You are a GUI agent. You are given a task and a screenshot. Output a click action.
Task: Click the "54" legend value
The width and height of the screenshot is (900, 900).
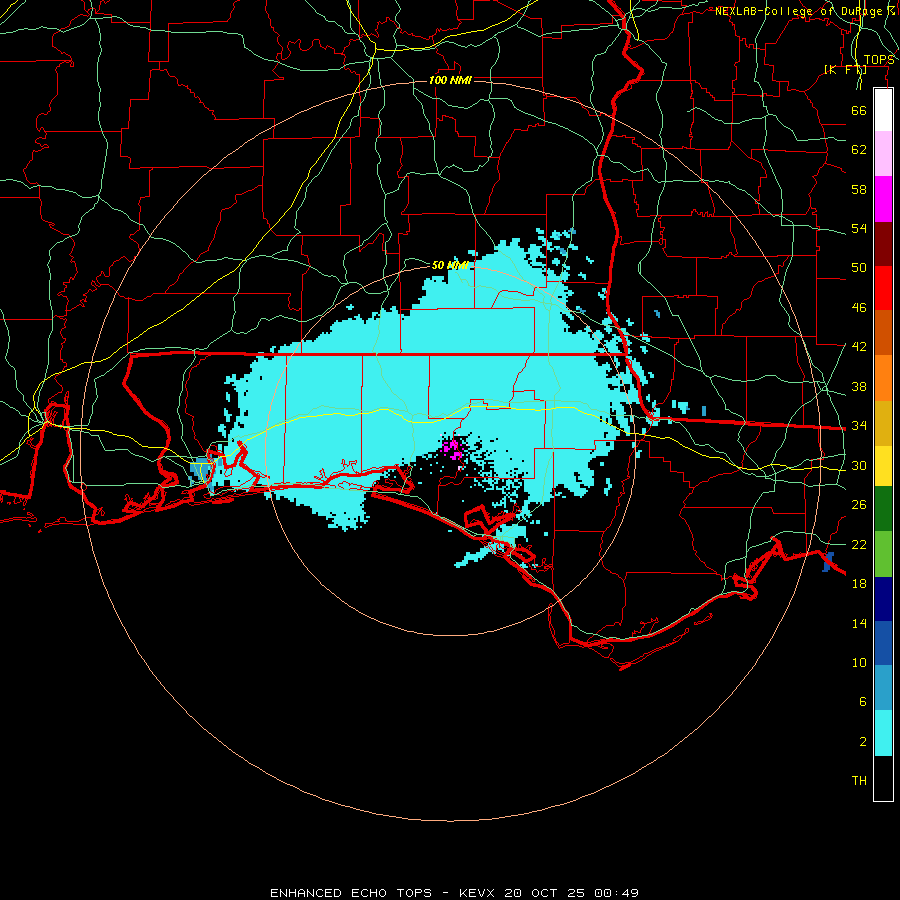click(x=859, y=228)
